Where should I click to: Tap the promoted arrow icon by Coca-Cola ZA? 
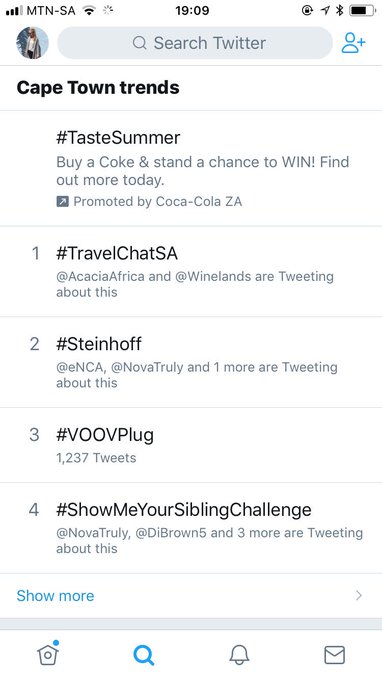coord(62,202)
